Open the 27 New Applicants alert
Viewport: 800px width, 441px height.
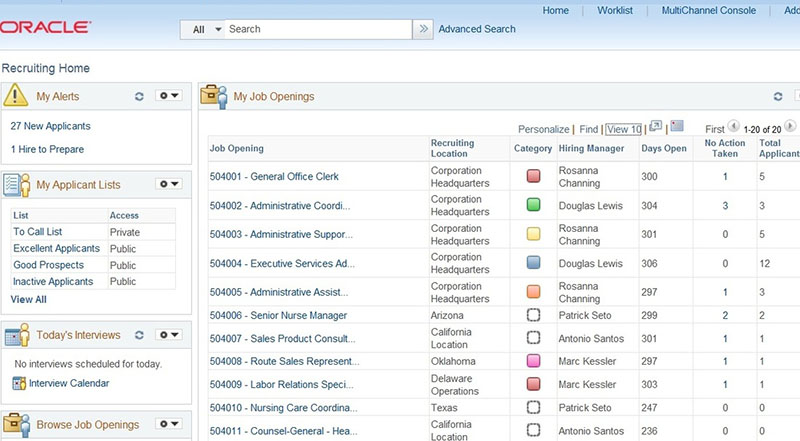(x=50, y=126)
